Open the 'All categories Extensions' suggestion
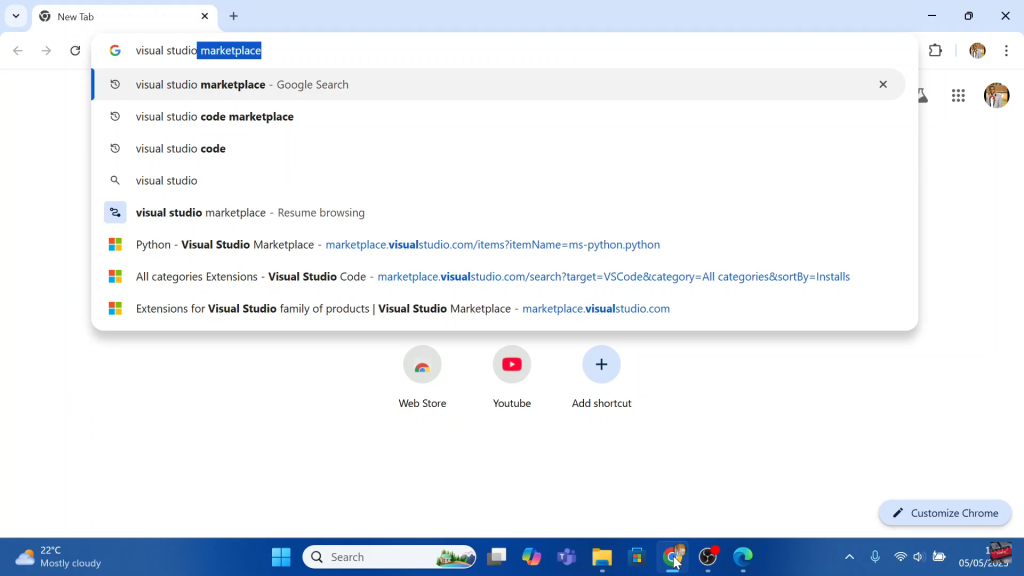This screenshot has width=1024, height=576. (x=498, y=276)
